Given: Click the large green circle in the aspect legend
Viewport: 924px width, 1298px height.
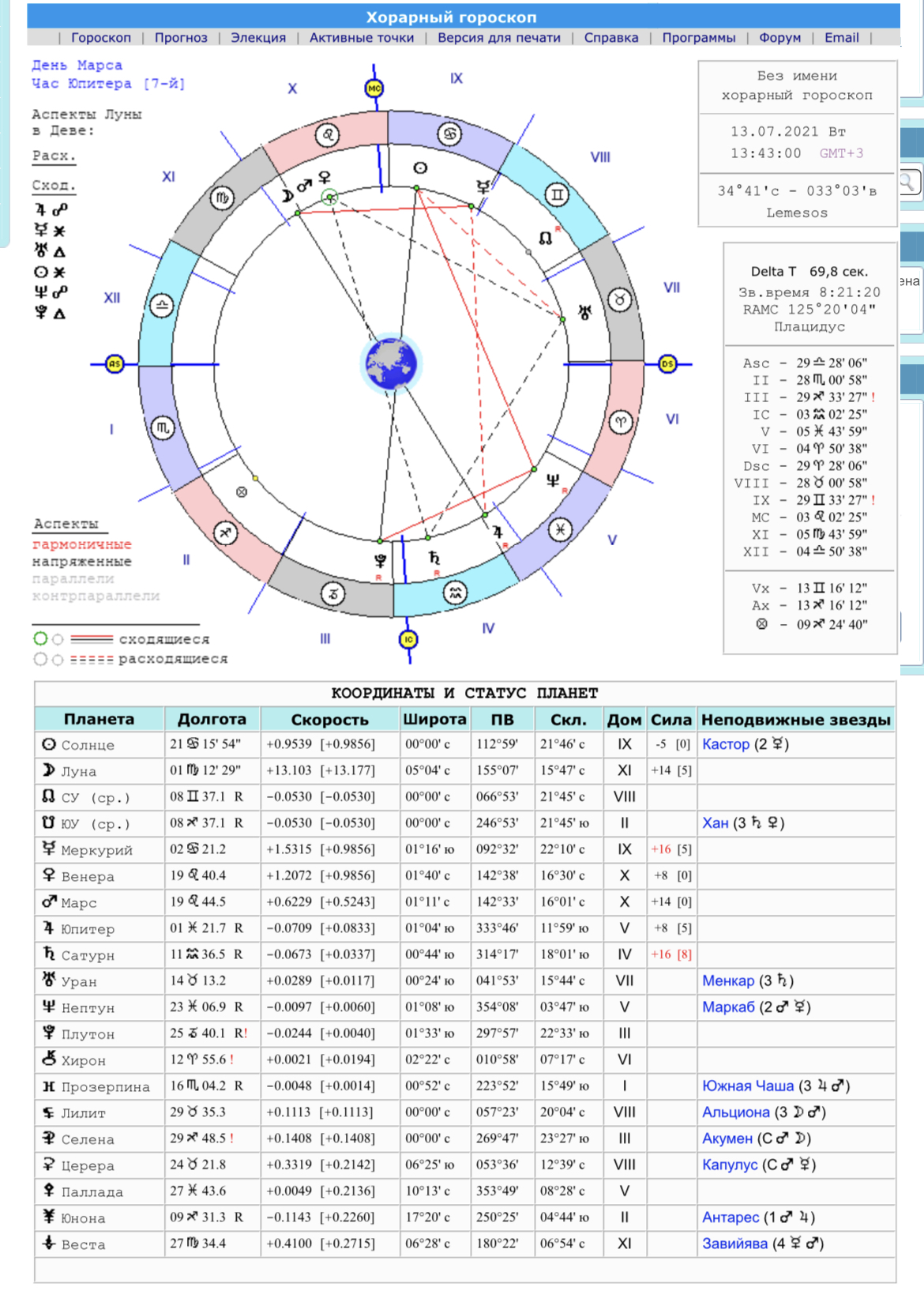Looking at the screenshot, I should pos(40,638).
